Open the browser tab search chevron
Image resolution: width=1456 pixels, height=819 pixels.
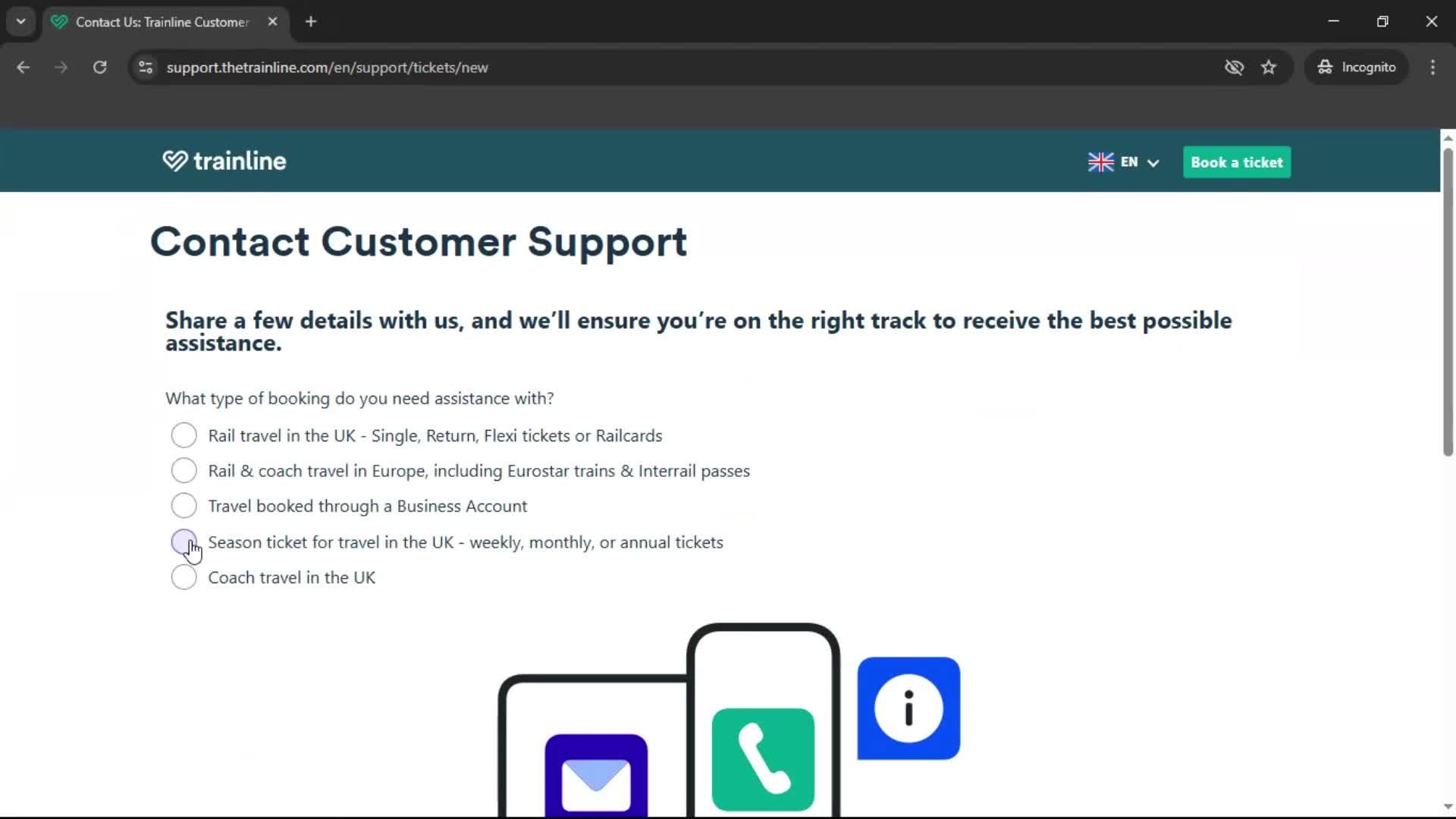pyautogui.click(x=20, y=21)
